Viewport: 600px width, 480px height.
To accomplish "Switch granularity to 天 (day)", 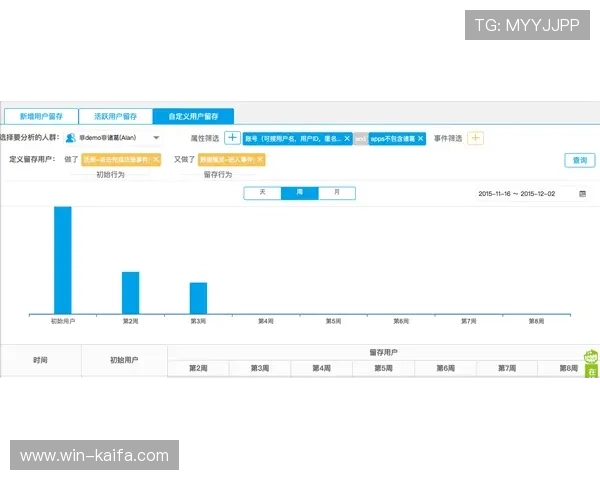I will point(262,193).
